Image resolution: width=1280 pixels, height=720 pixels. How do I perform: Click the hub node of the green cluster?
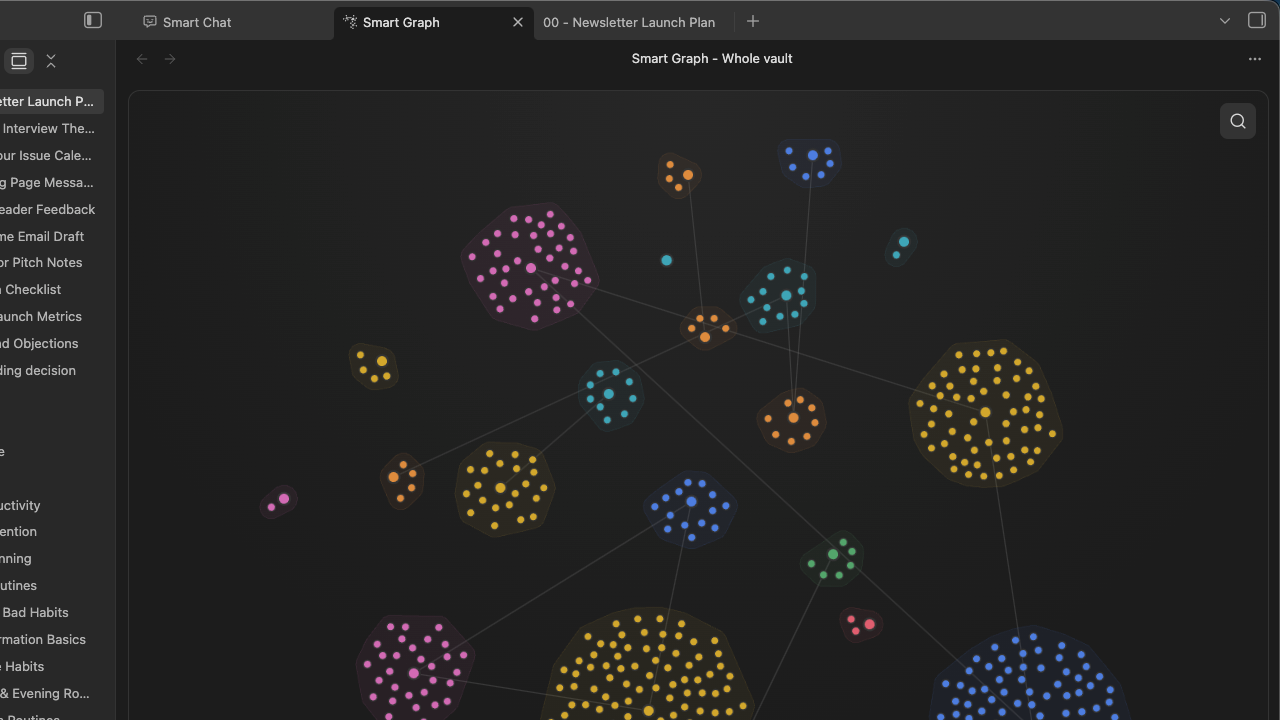(833, 554)
